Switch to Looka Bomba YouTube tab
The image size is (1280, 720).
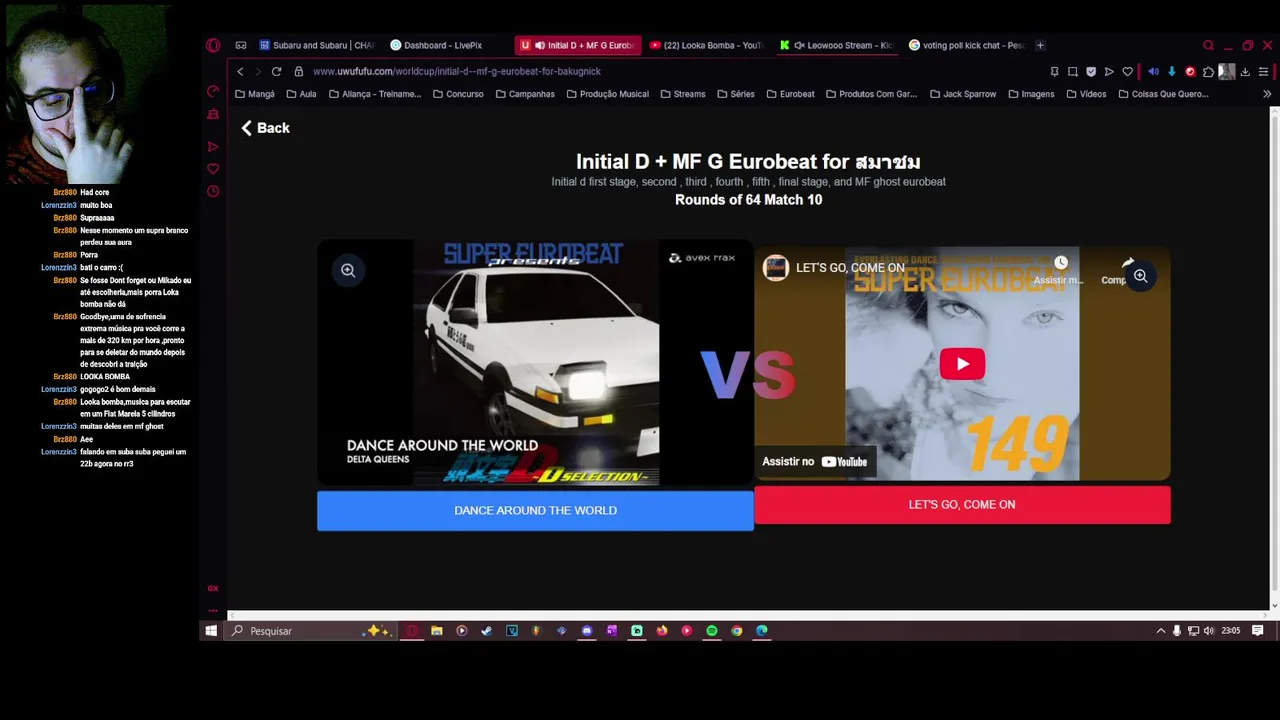click(706, 45)
